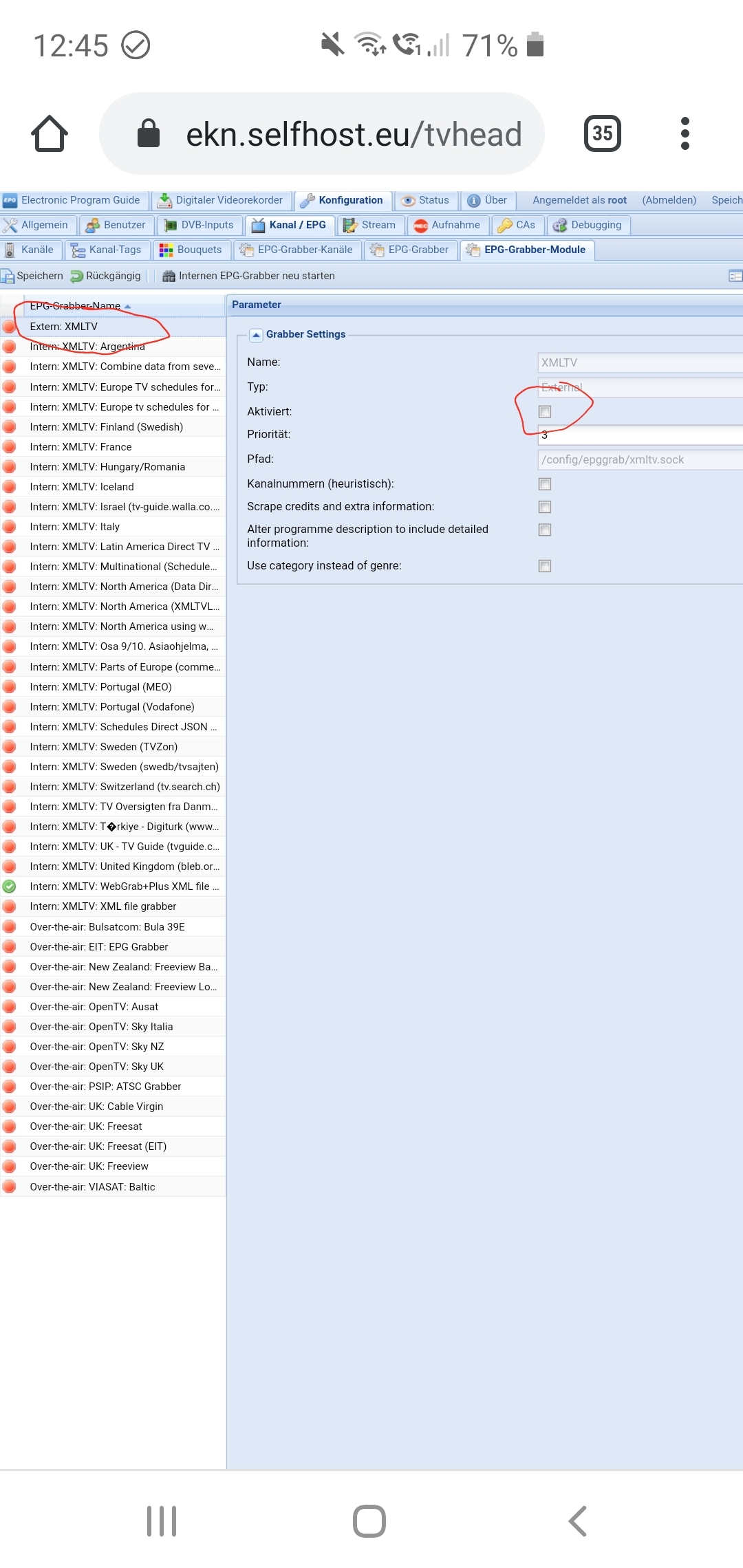The width and height of the screenshot is (743, 1568).
Task: Open the Benutzer tab
Action: coord(116,225)
